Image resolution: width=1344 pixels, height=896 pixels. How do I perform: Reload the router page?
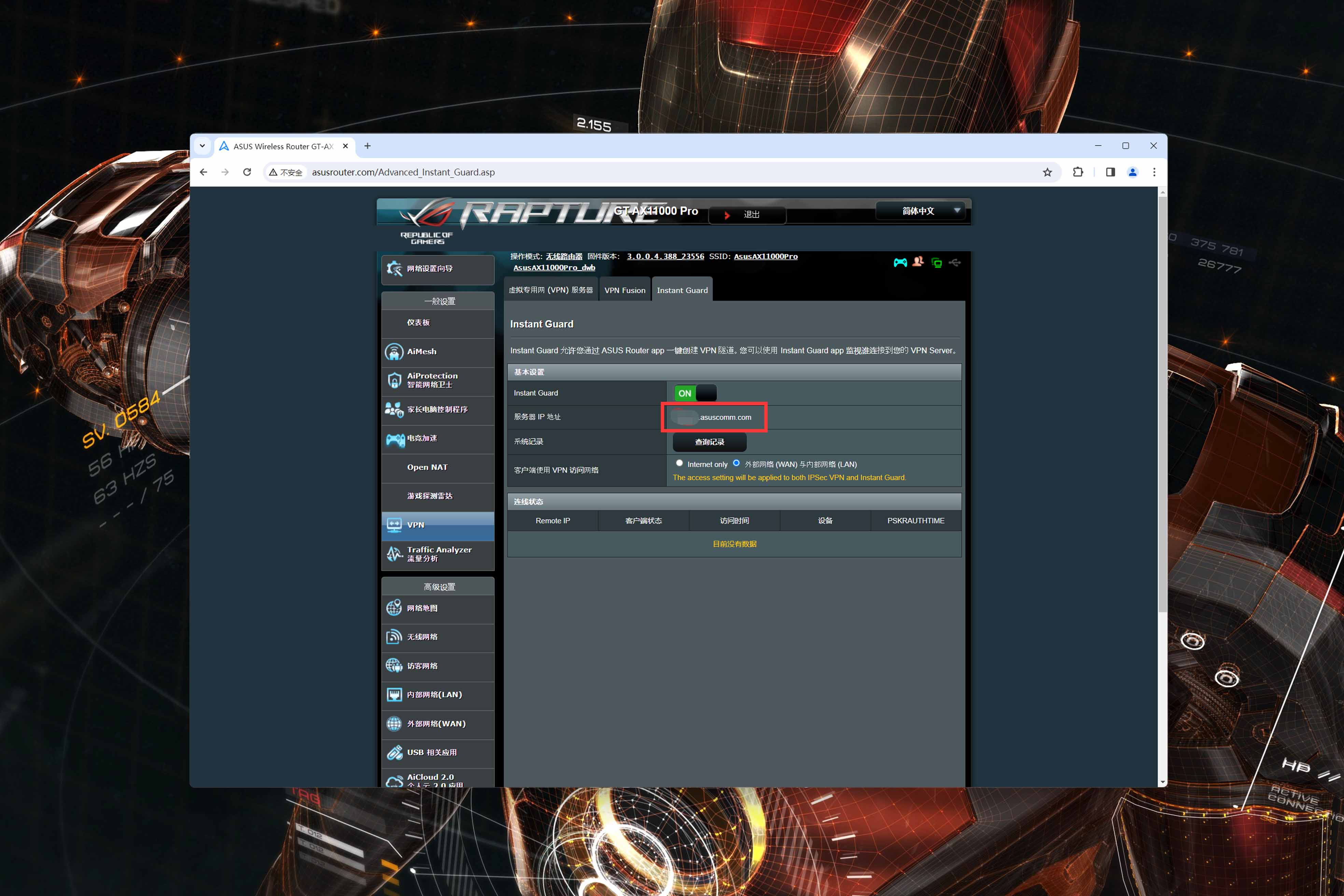click(247, 172)
